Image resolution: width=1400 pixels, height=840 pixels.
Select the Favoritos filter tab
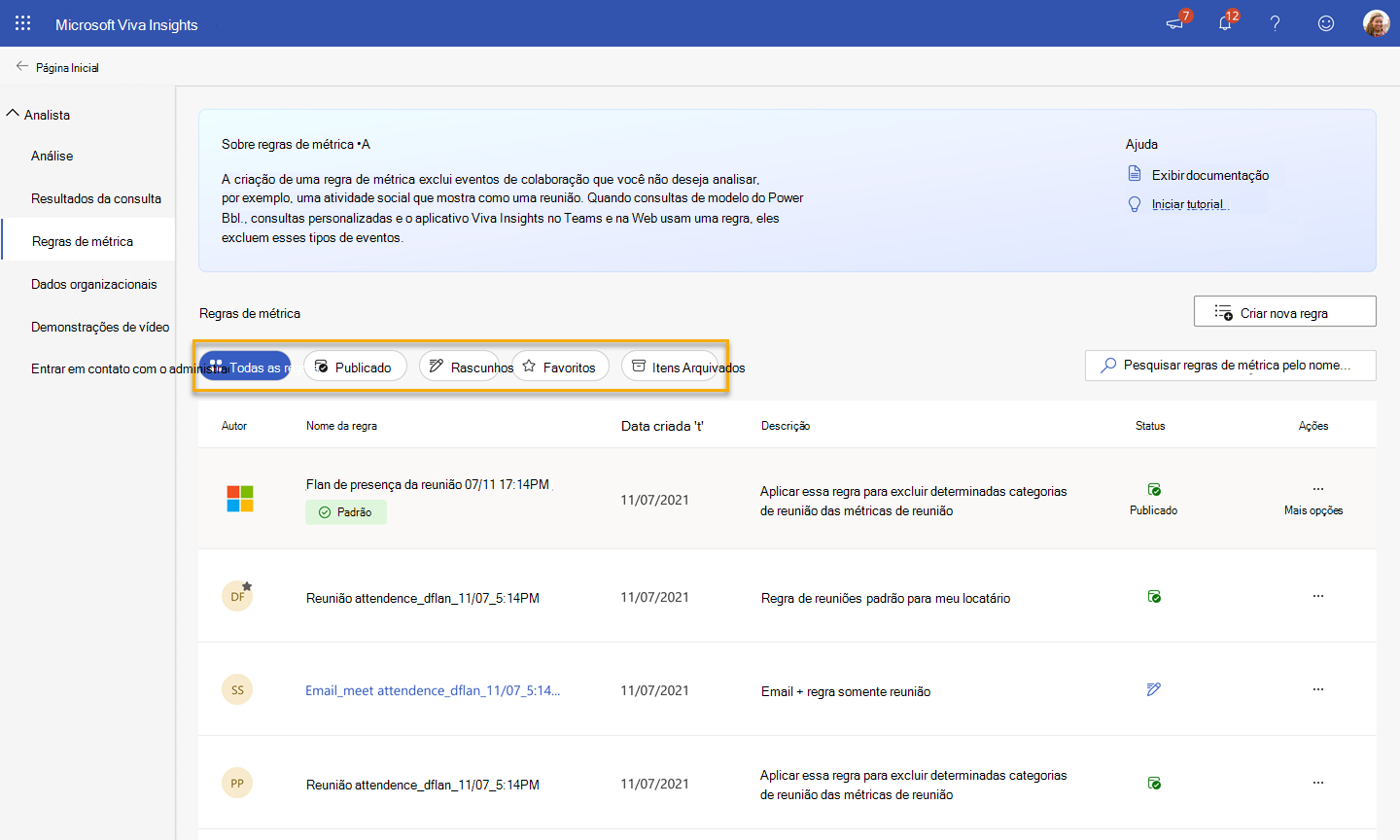pos(560,367)
